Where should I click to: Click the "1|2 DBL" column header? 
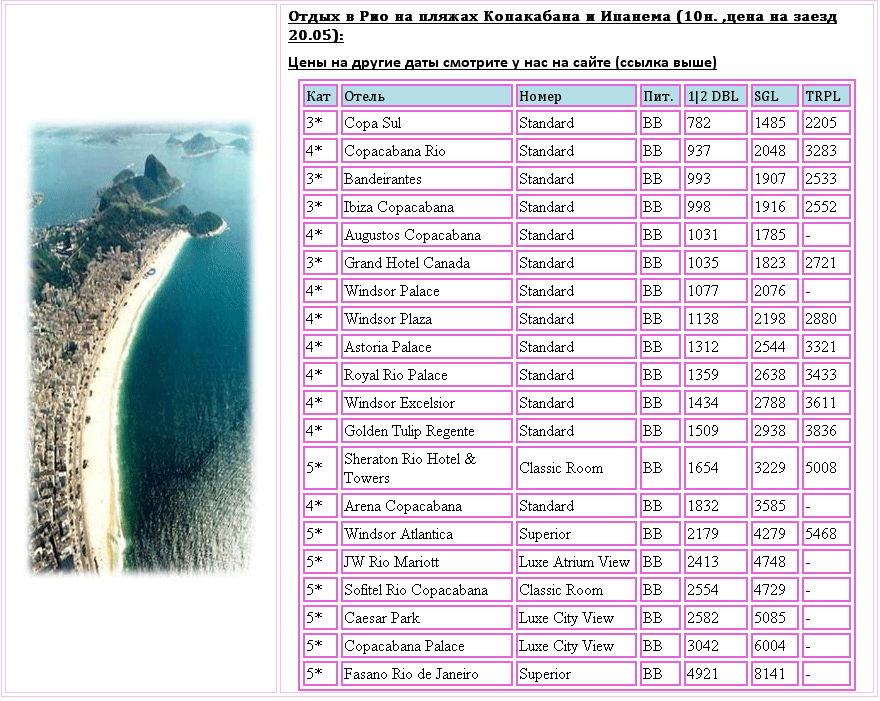[715, 96]
